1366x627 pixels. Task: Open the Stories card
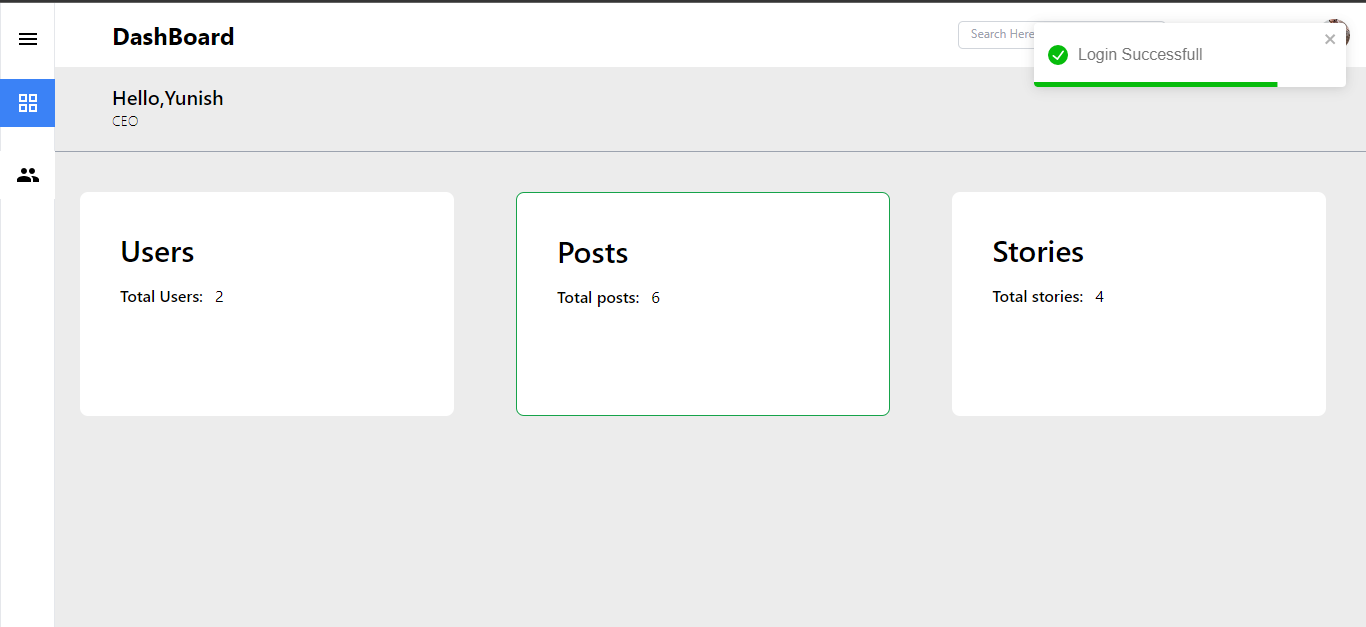point(1139,303)
